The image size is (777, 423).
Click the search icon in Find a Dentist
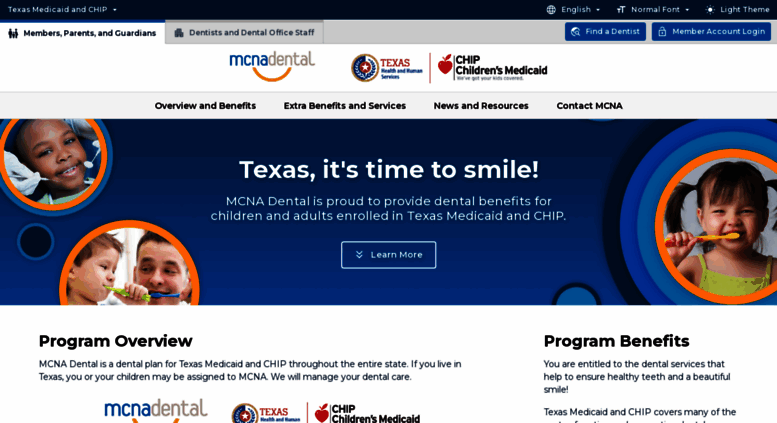click(575, 32)
